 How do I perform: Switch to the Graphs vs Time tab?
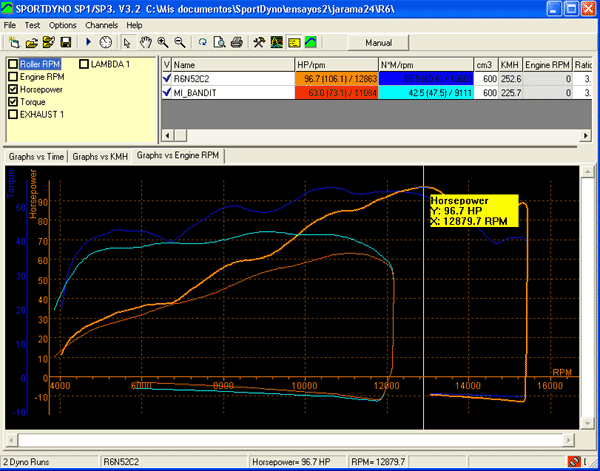(x=35, y=156)
